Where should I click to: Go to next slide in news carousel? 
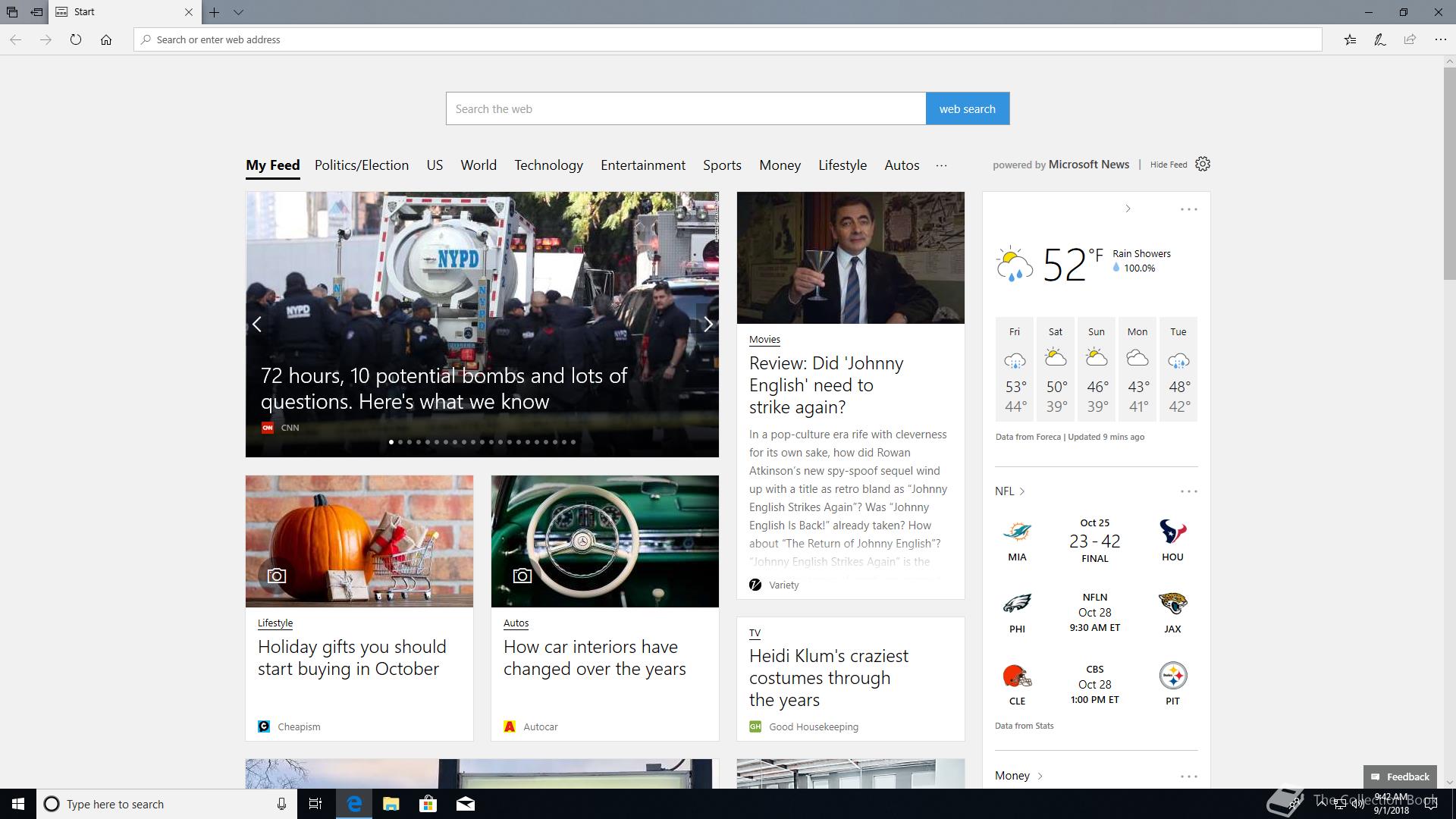708,325
